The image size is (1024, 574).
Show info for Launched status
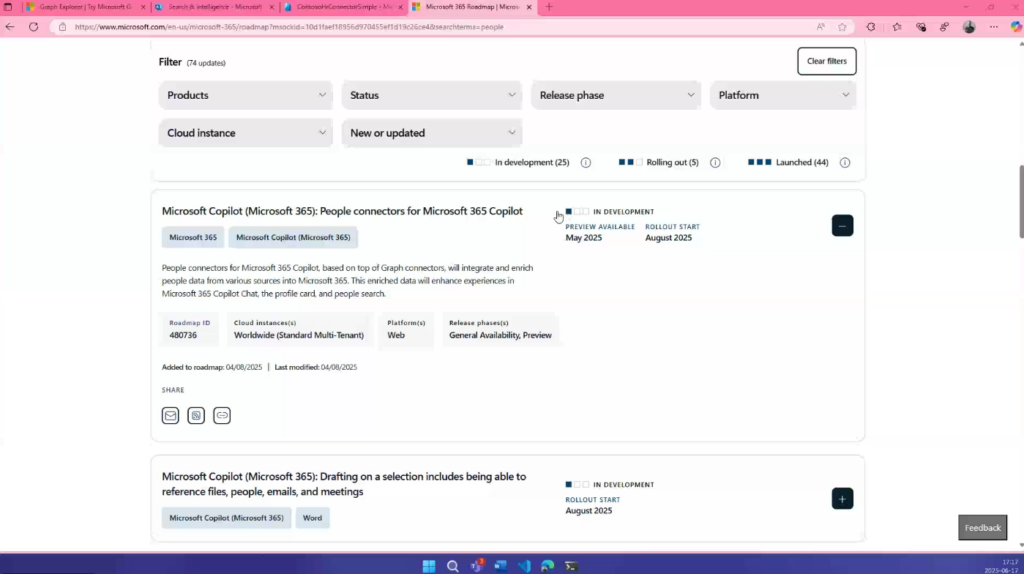(x=844, y=162)
